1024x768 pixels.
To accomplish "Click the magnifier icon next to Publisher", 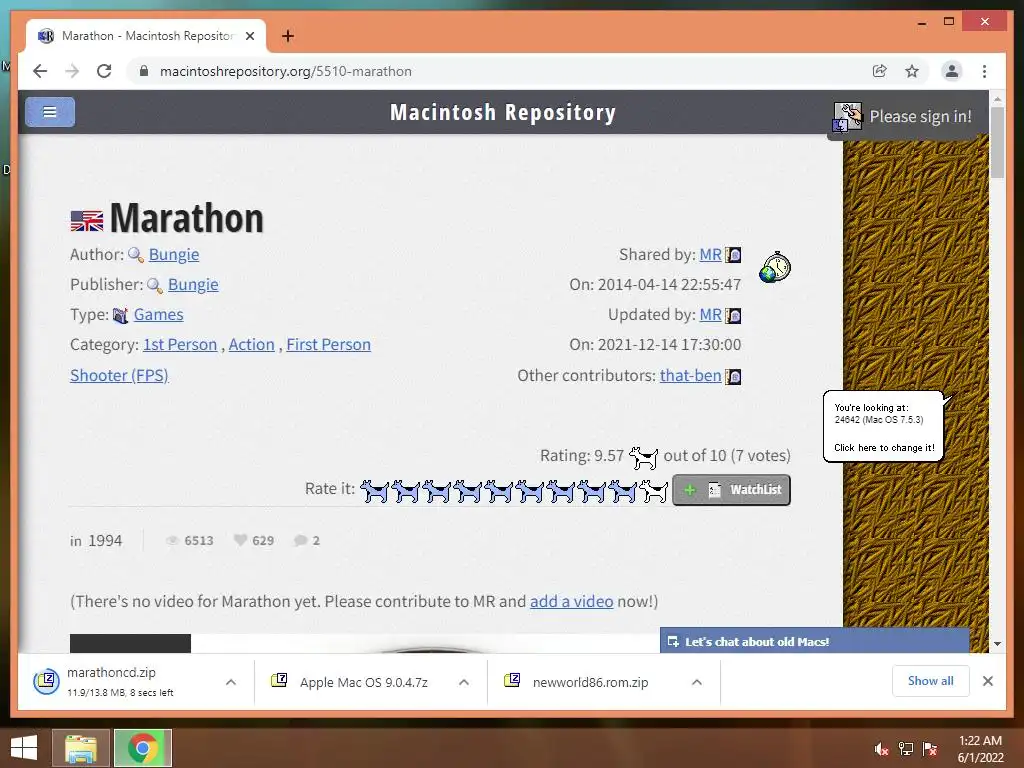I will click(155, 285).
